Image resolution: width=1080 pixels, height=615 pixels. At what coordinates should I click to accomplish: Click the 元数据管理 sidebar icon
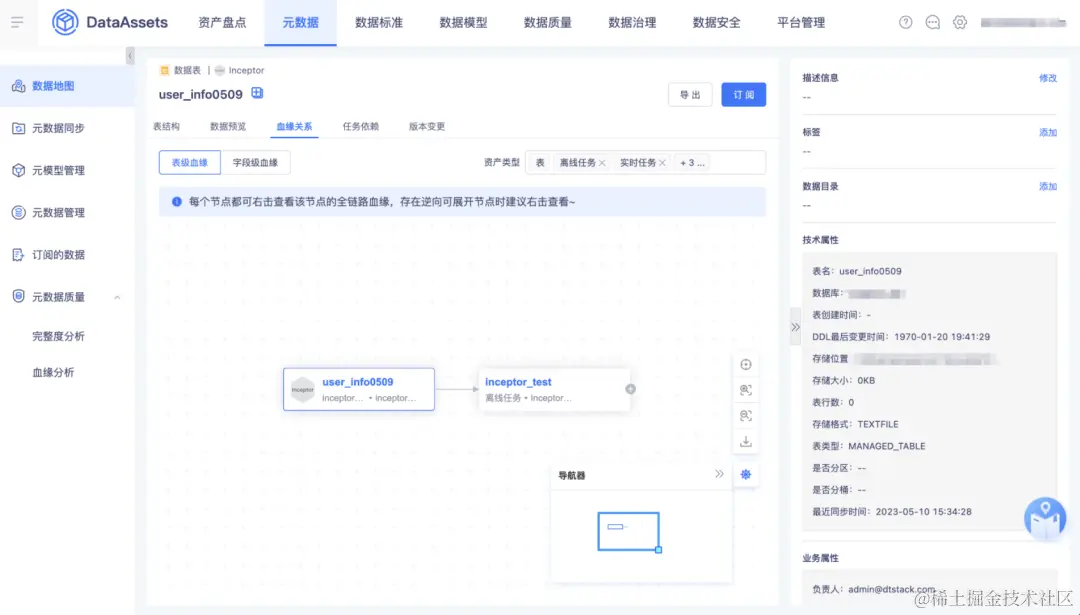(19, 212)
